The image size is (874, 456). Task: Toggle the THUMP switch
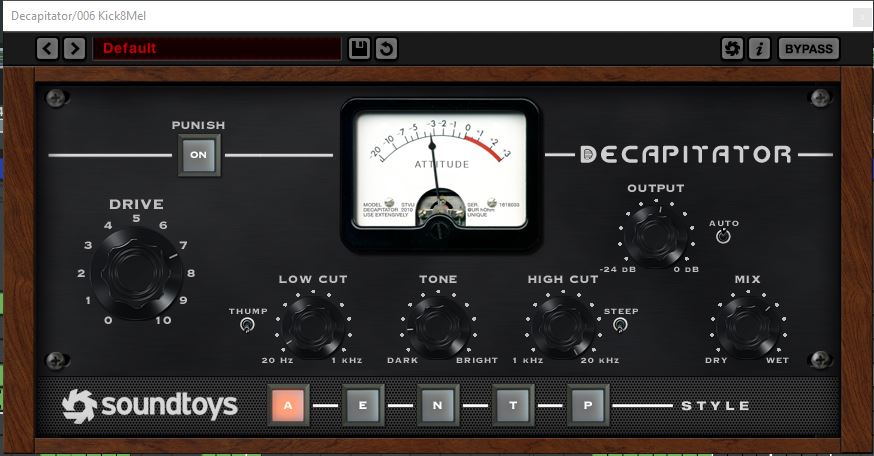pos(248,325)
